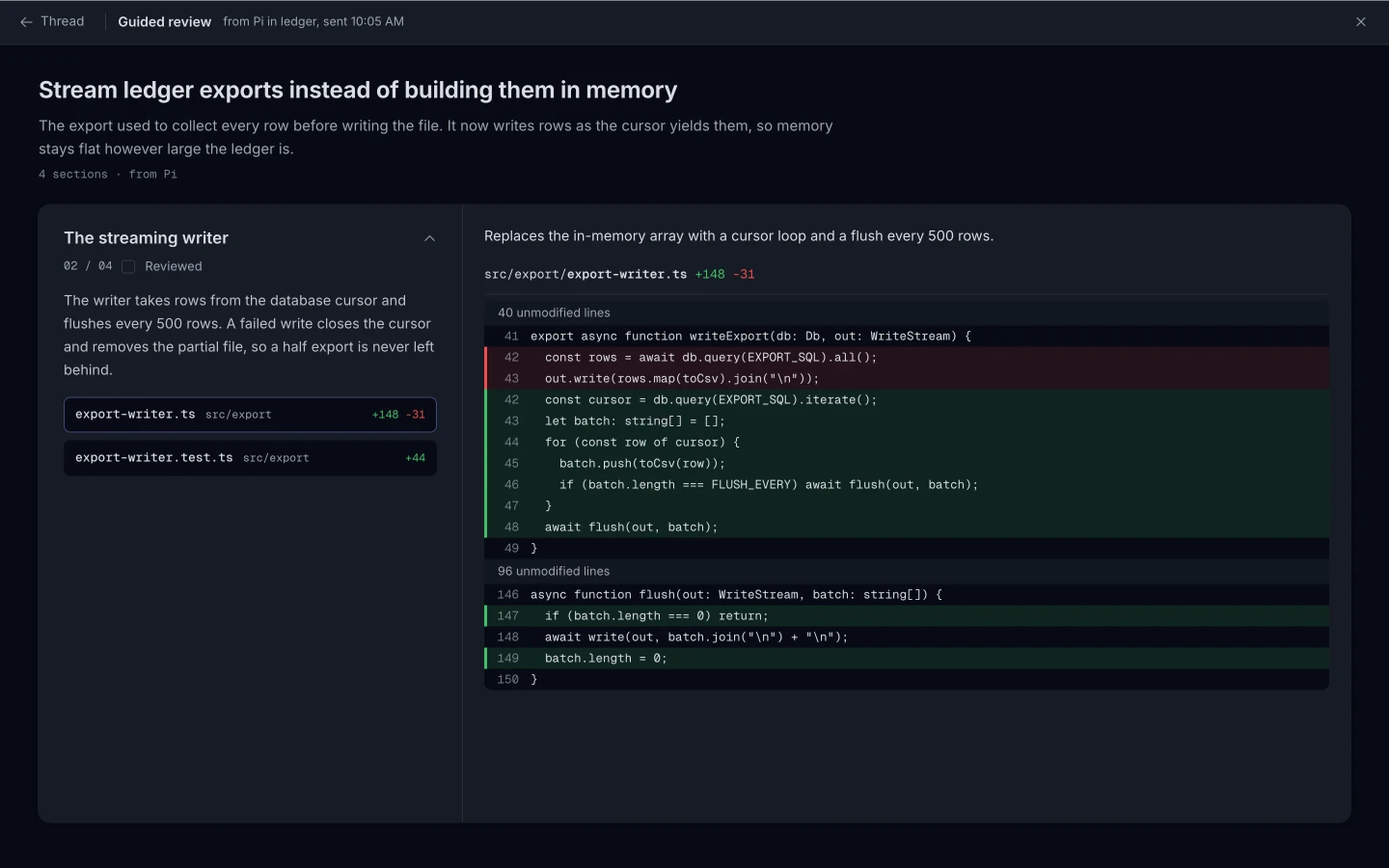Click 'from Pi in ledger, sent 10:05 AM'
The image size is (1389, 868).
(x=313, y=21)
